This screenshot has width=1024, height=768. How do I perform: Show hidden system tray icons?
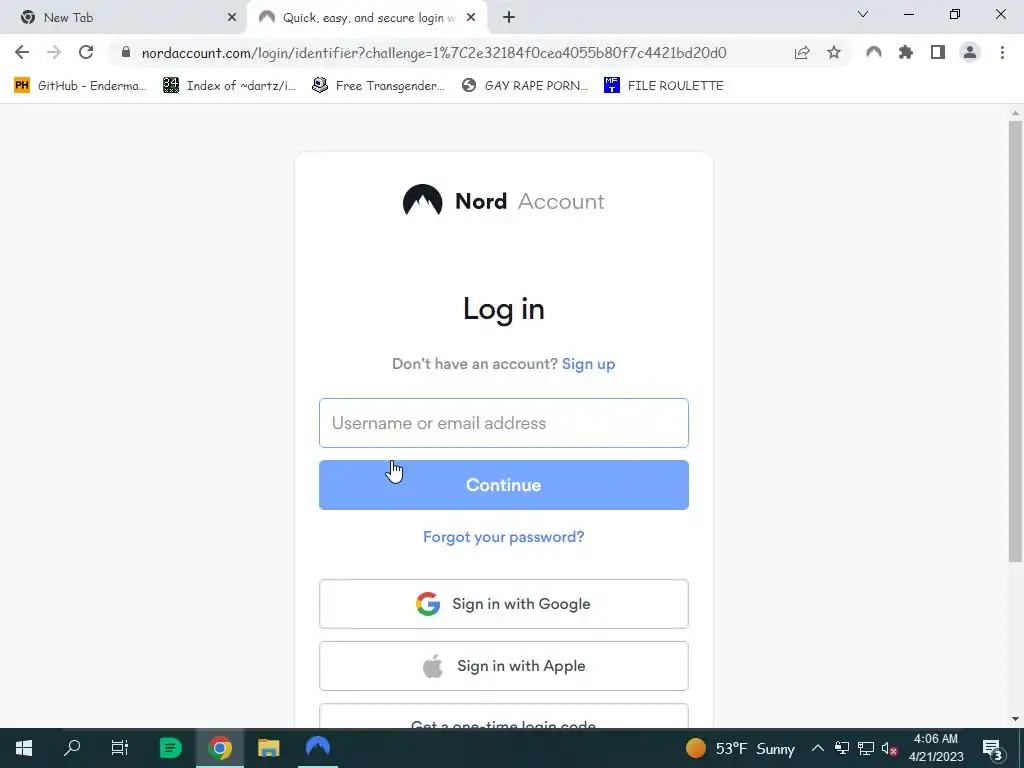pos(818,748)
